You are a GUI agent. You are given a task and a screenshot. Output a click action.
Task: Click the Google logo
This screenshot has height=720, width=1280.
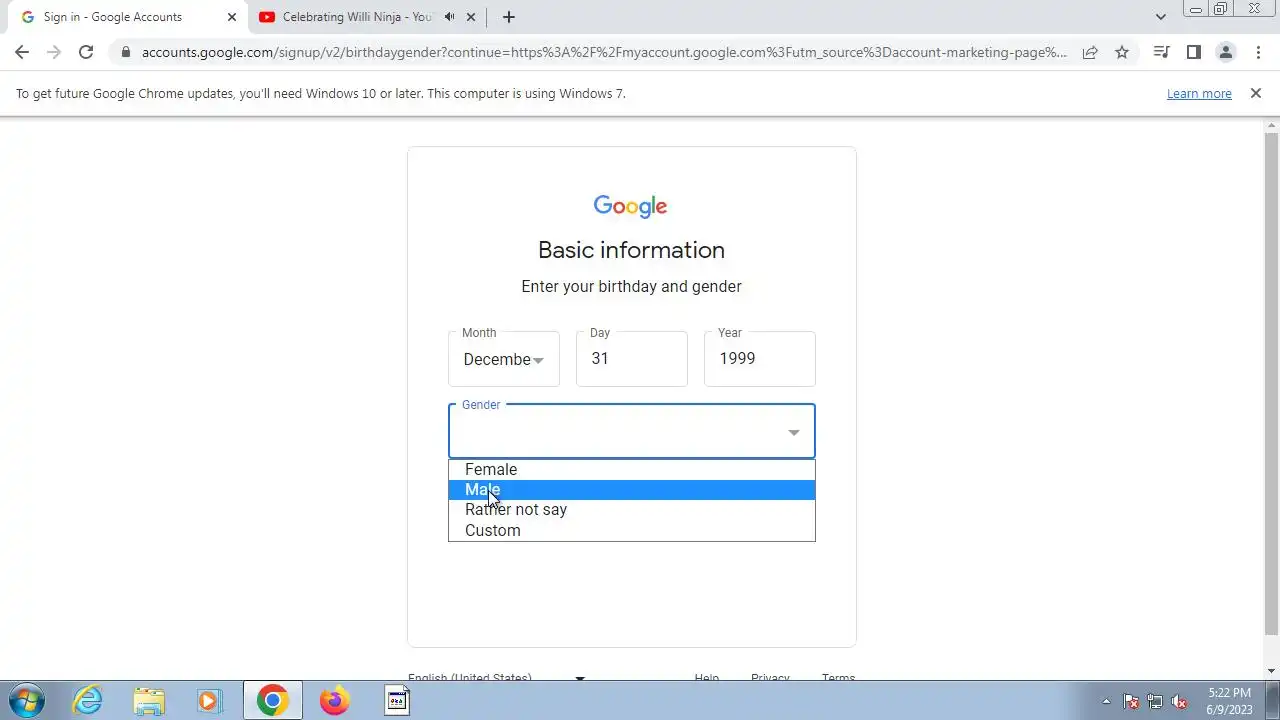(x=630, y=206)
